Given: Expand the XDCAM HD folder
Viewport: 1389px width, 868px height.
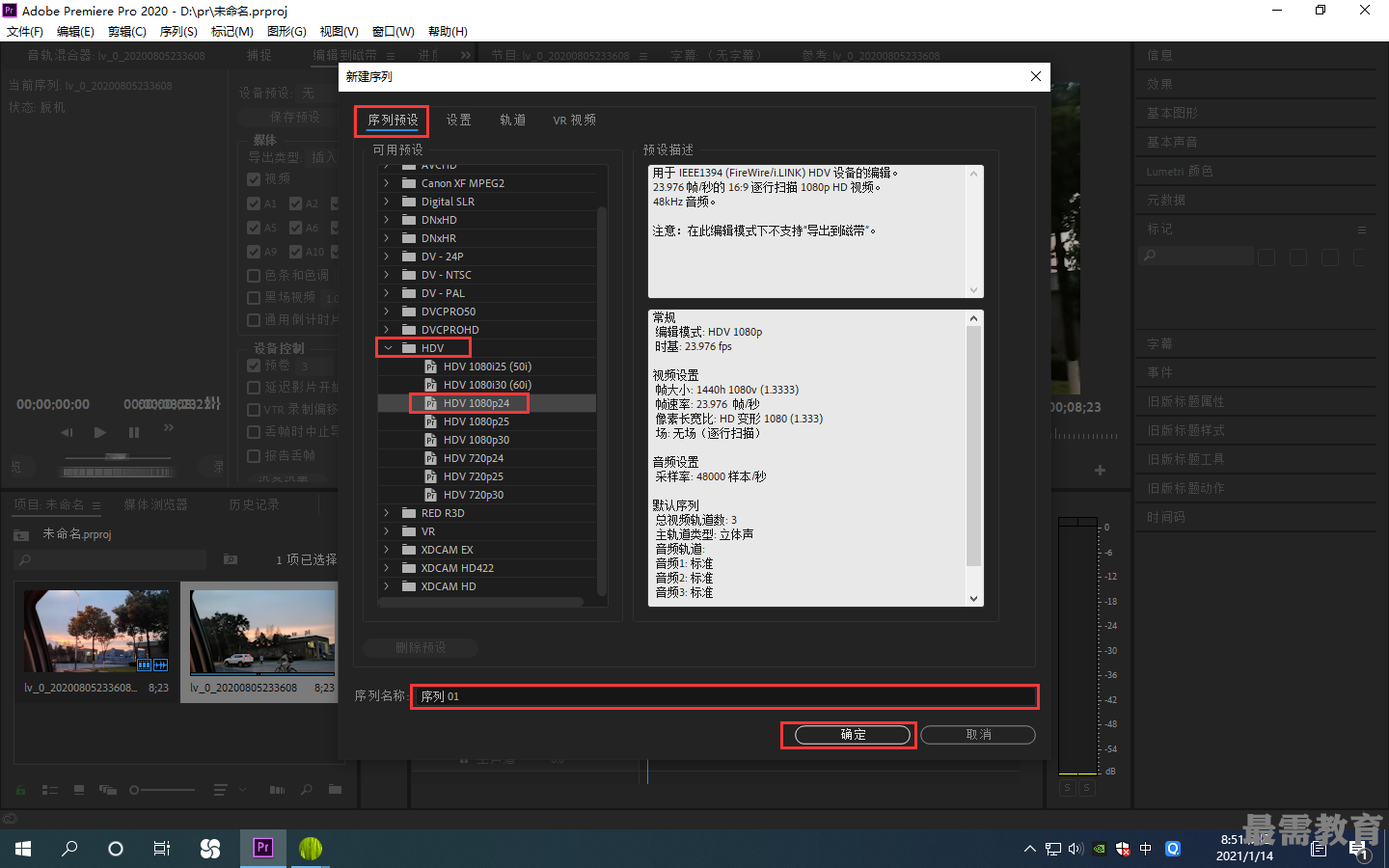Looking at the screenshot, I should [388, 586].
